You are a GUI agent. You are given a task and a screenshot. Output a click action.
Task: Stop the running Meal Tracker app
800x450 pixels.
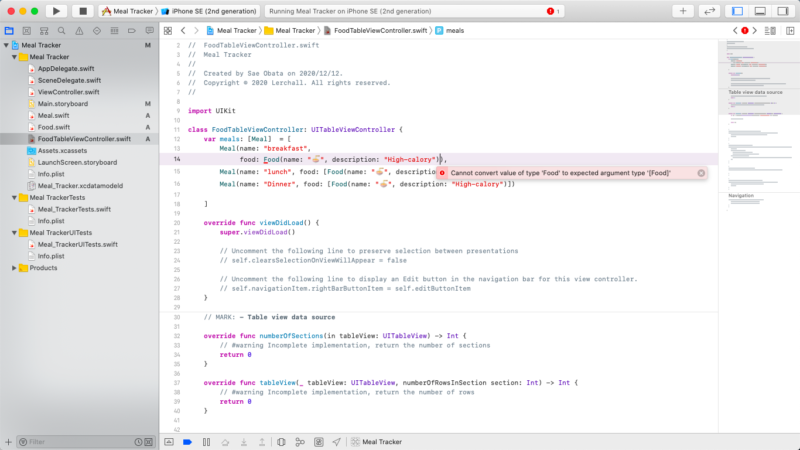83,11
